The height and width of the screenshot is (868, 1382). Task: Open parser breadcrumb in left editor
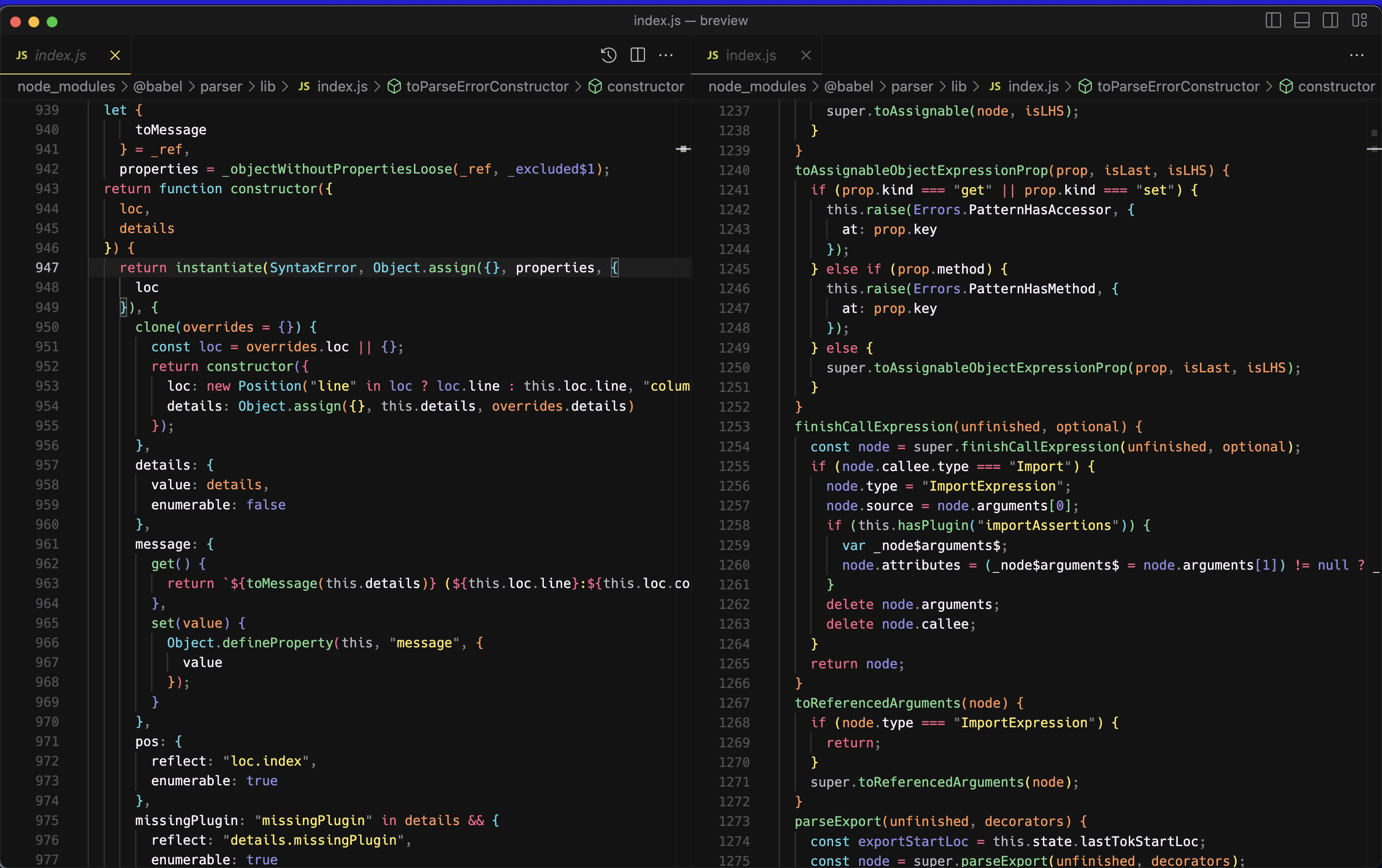click(x=221, y=87)
